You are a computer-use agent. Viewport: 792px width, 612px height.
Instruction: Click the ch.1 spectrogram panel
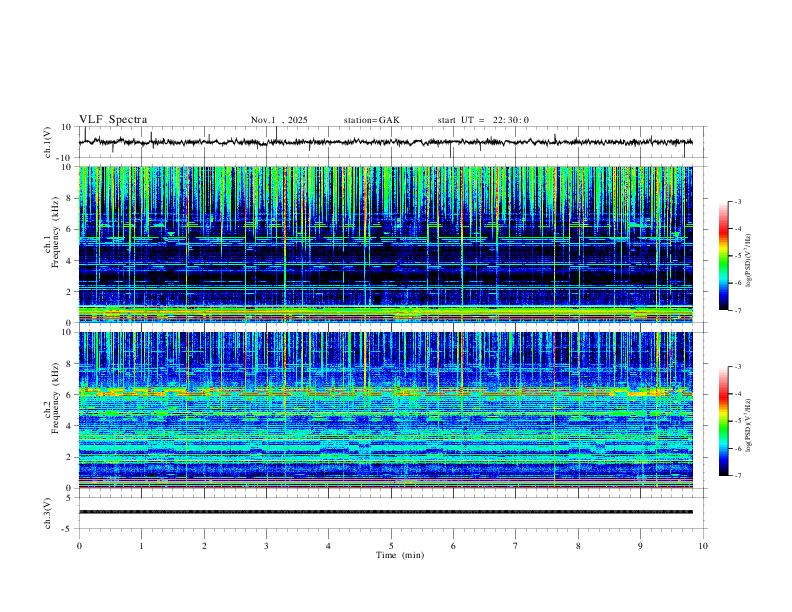click(386, 244)
